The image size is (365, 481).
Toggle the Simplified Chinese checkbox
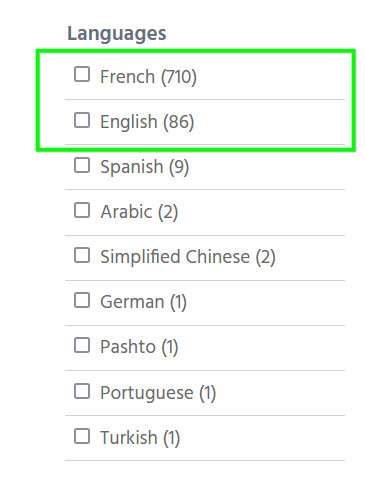pyautogui.click(x=82, y=255)
